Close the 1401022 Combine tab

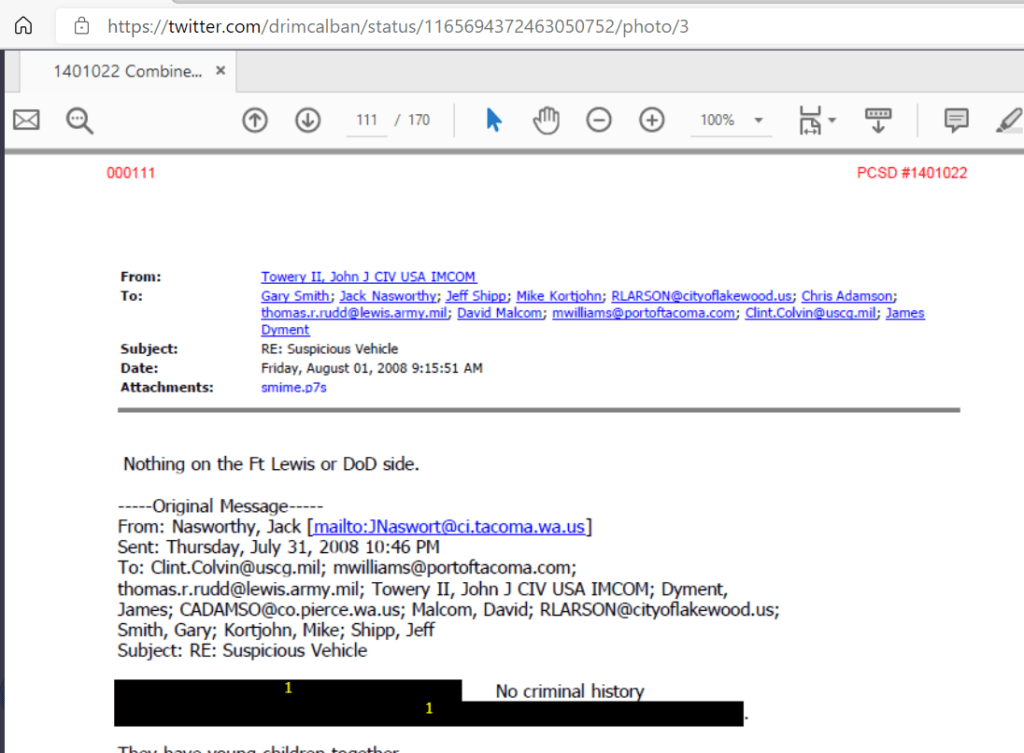tap(221, 71)
